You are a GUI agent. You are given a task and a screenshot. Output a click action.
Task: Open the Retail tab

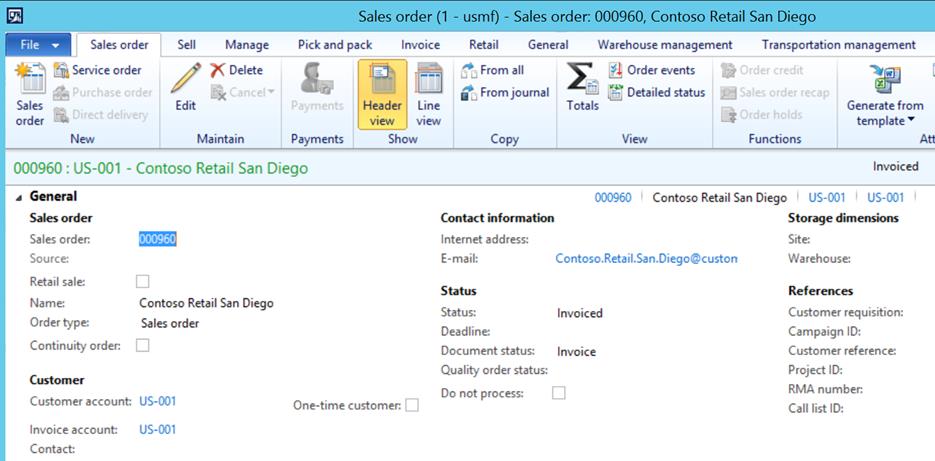click(x=484, y=45)
